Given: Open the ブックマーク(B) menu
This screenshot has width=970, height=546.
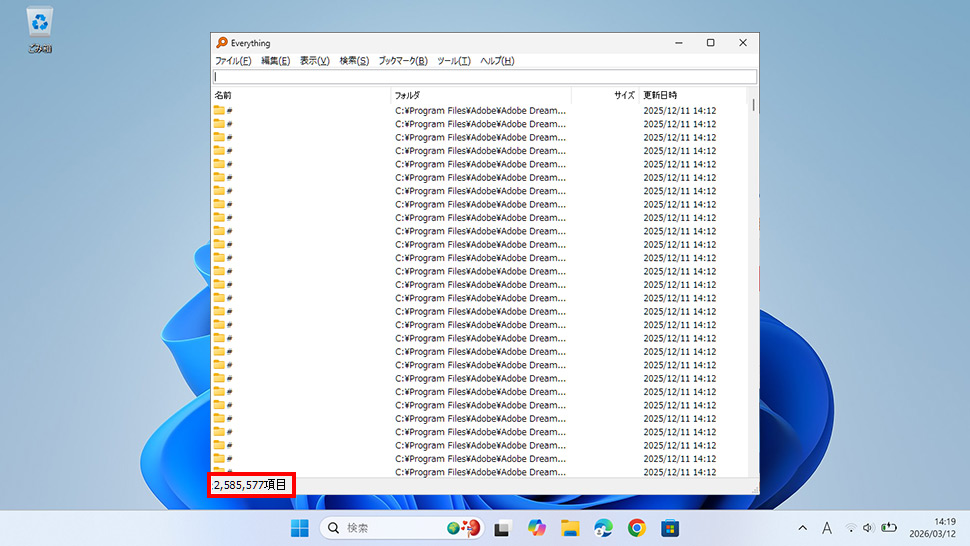Looking at the screenshot, I should [x=403, y=61].
